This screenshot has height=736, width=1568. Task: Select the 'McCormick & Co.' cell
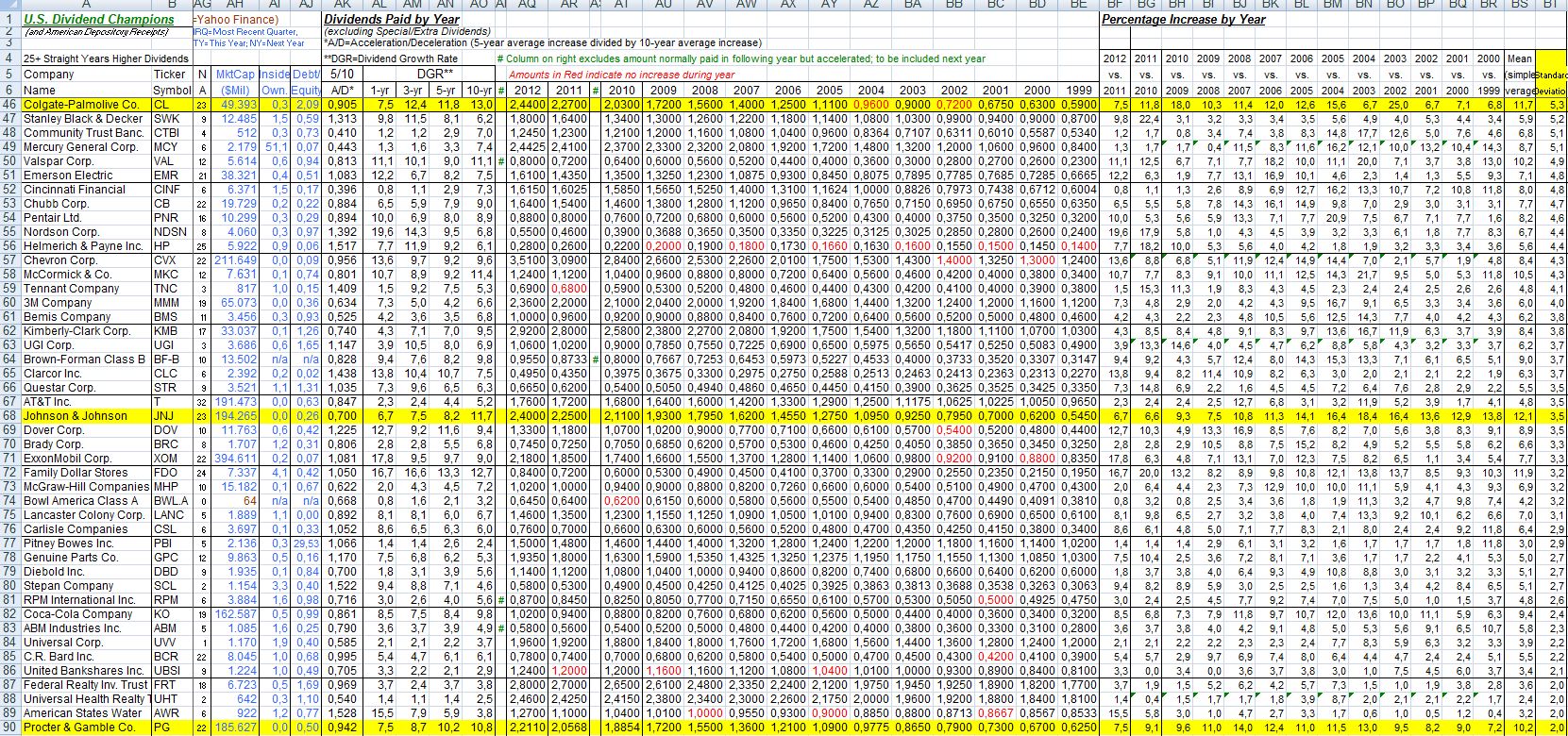click(86, 275)
